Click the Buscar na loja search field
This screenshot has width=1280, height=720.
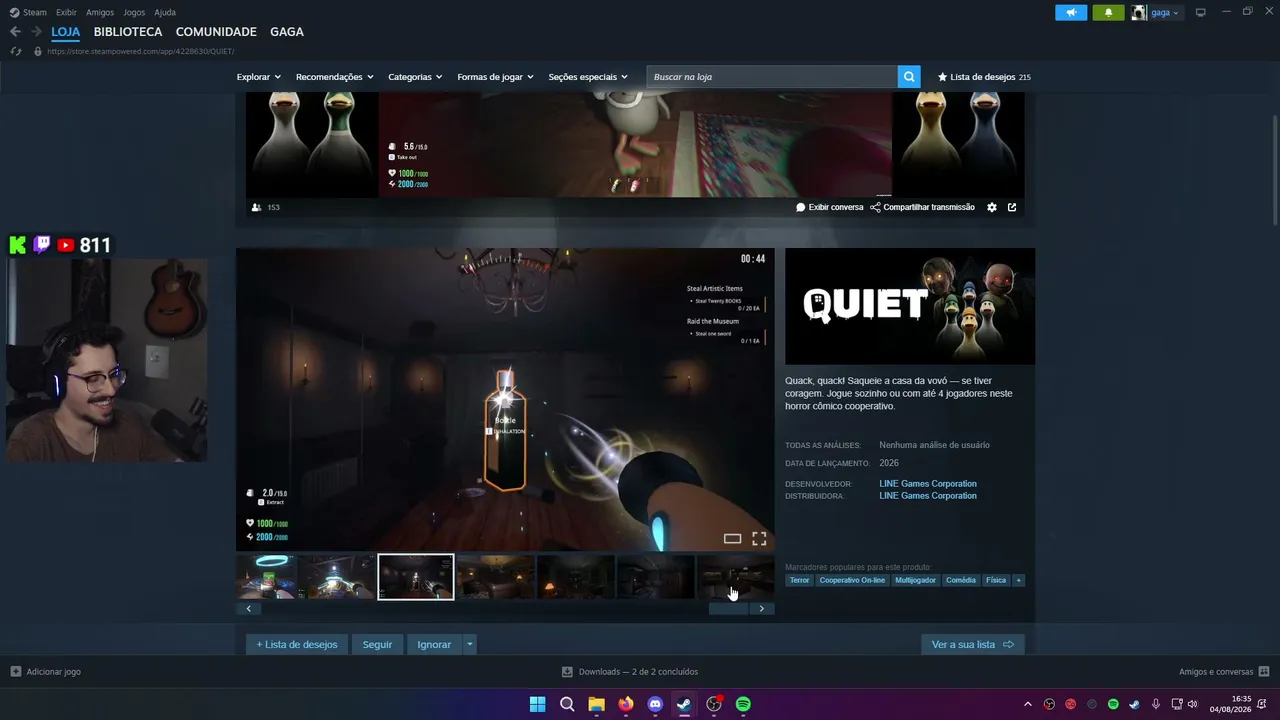772,77
